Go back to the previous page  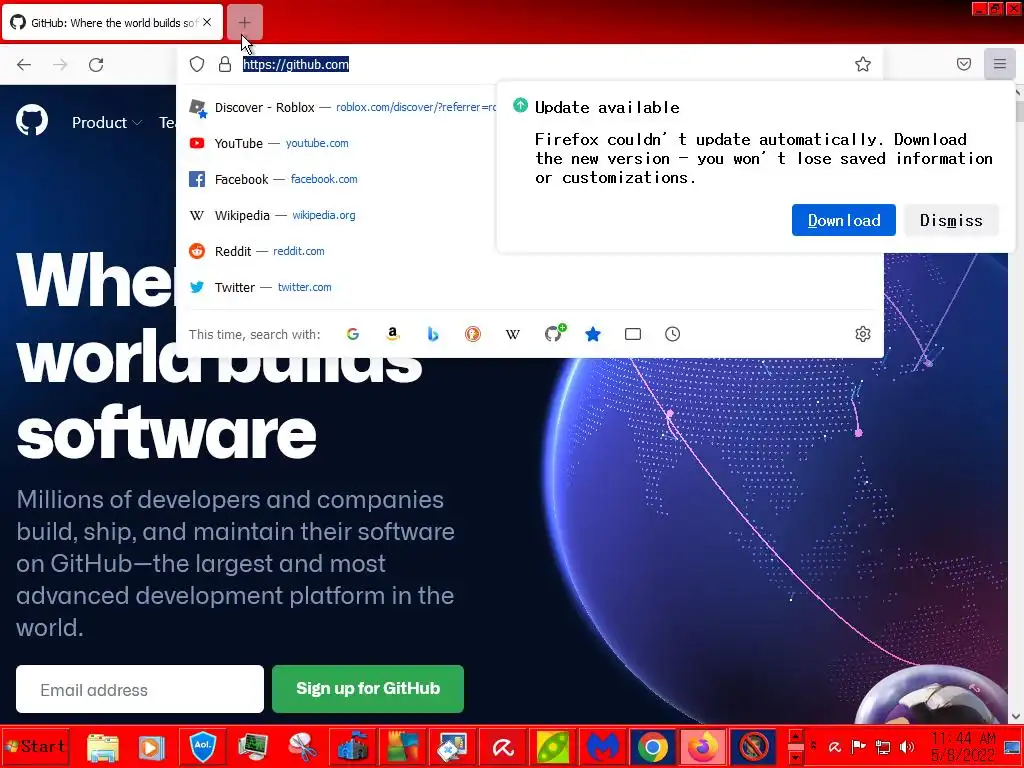[x=24, y=64]
